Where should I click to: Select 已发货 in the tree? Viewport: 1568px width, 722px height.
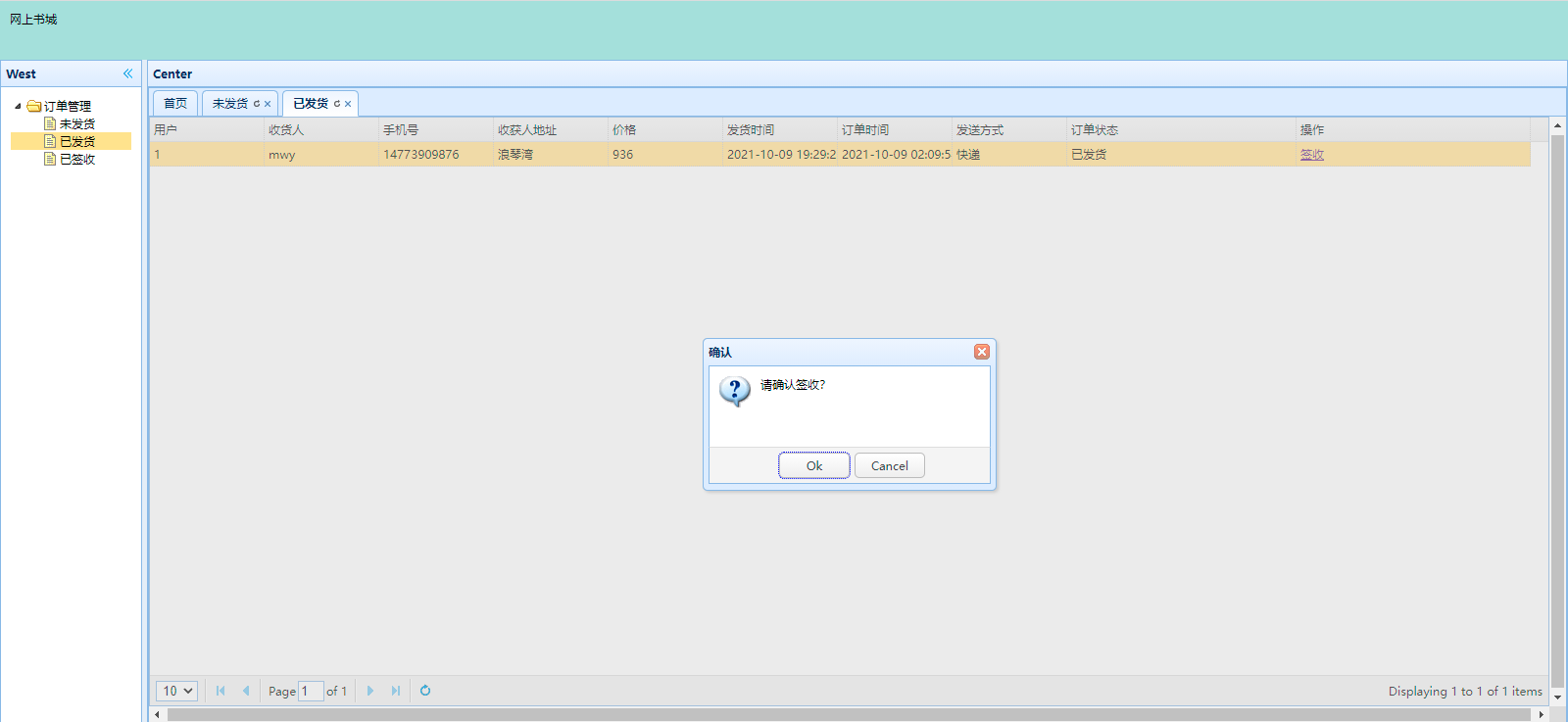(77, 141)
